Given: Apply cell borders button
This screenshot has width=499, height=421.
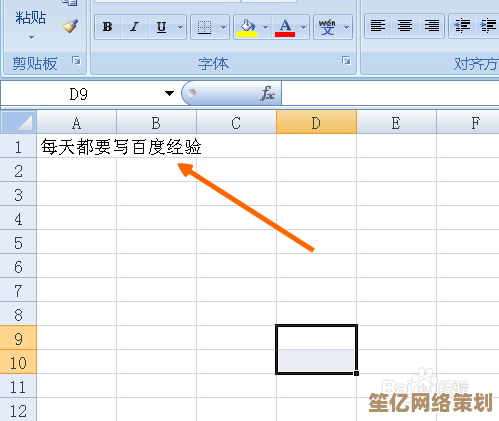Looking at the screenshot, I should pos(204,27).
